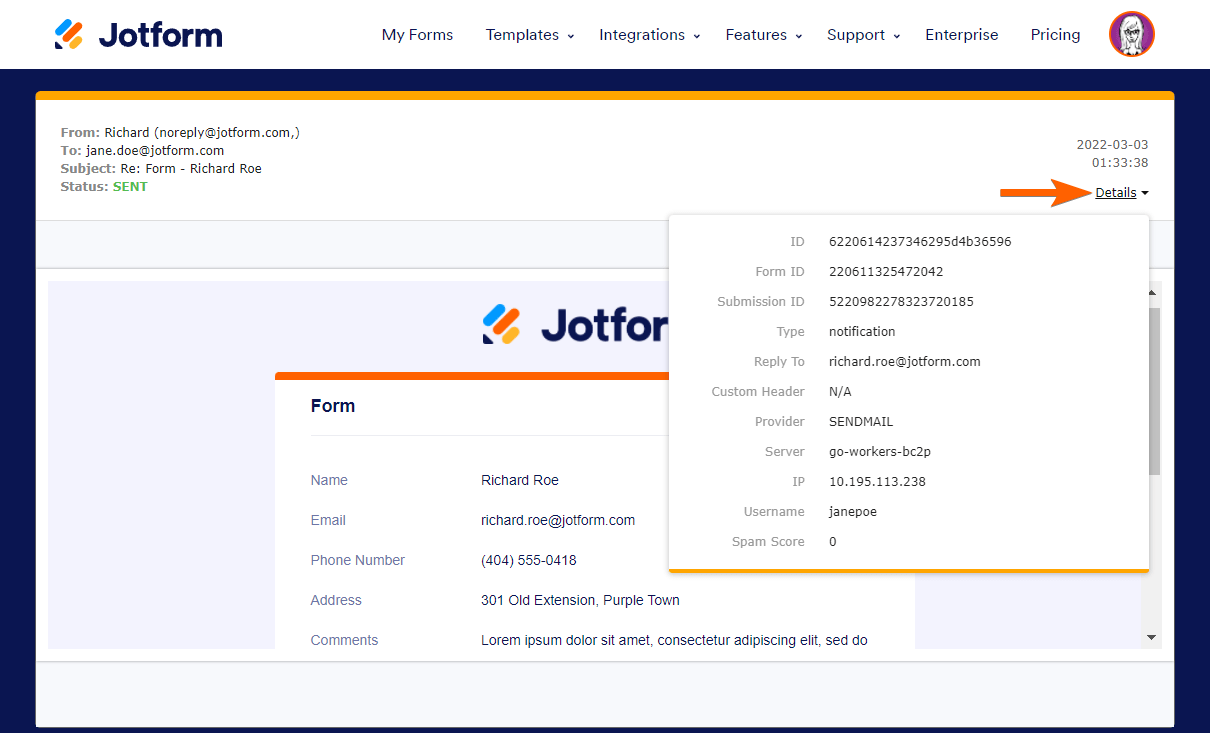Click the Lorem ipsum comments text
Screen dimensions: 1210x733
point(674,641)
